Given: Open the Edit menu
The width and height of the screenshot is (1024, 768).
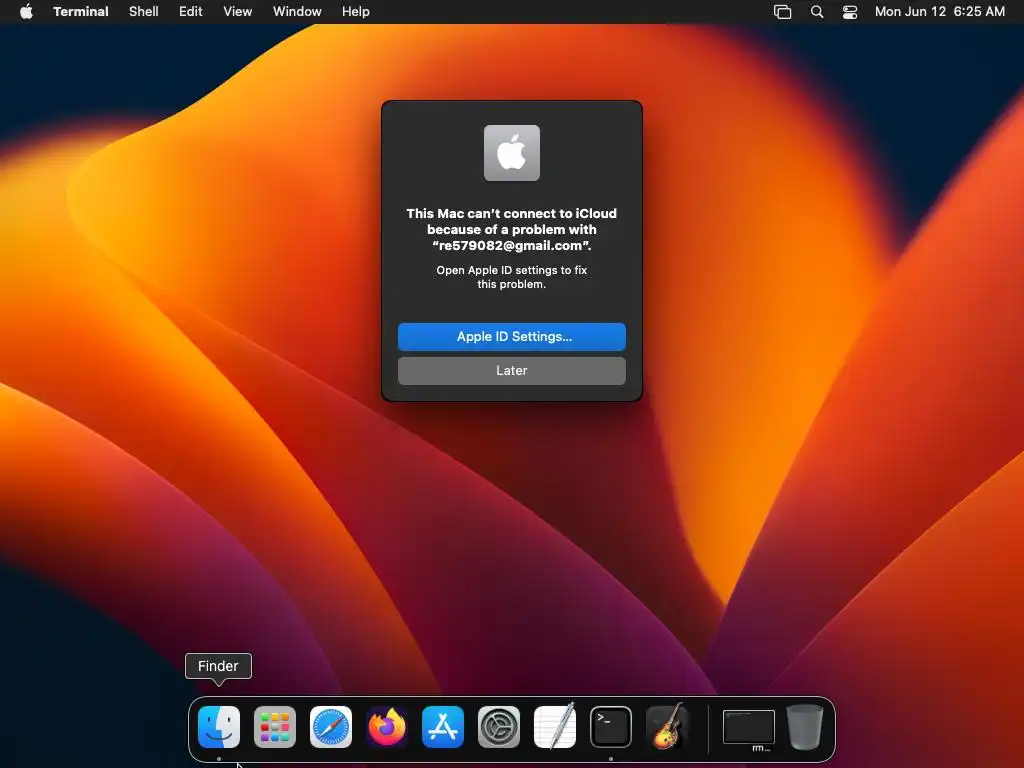Looking at the screenshot, I should click(x=191, y=12).
